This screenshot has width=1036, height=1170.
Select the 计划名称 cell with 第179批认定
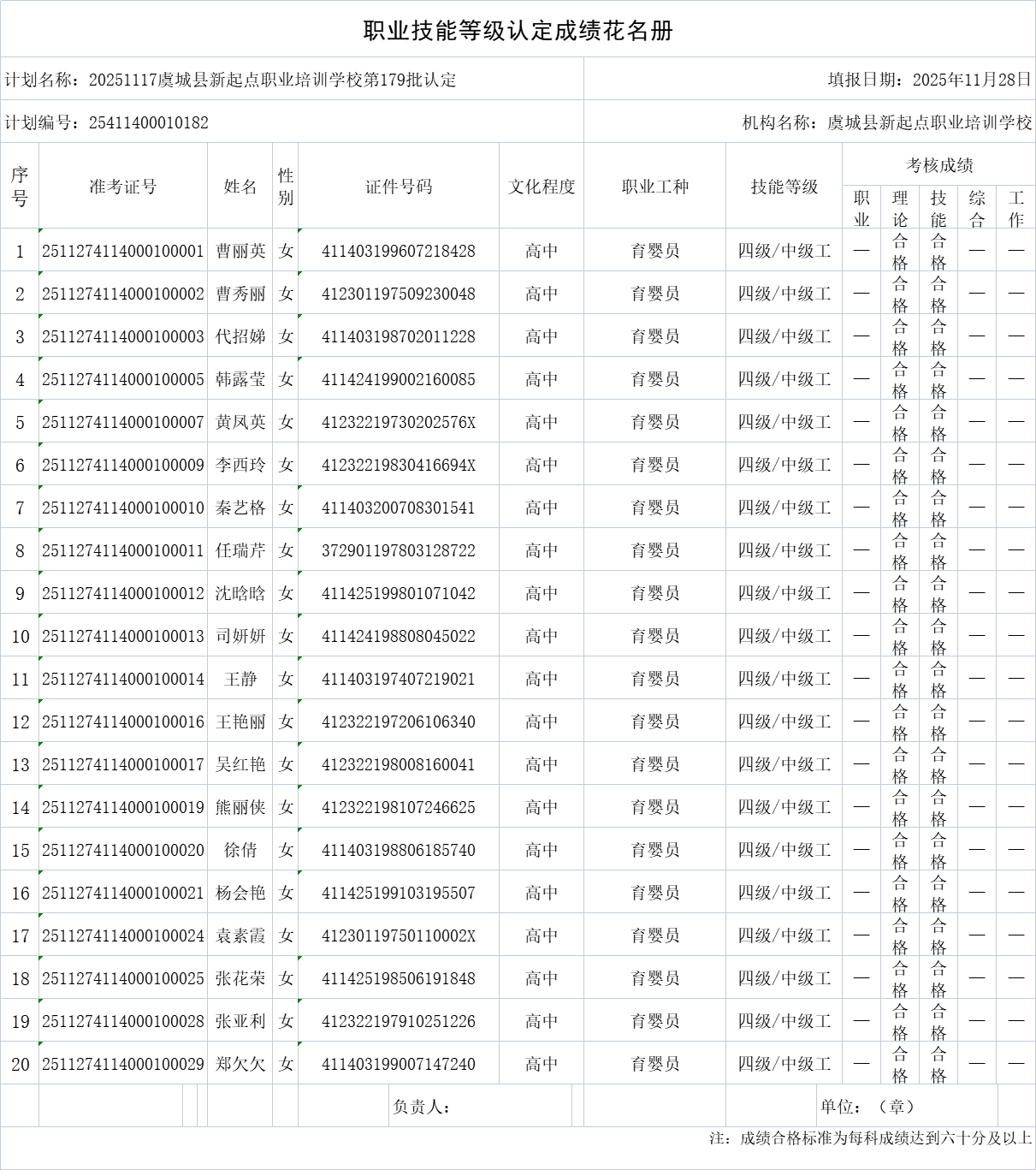(x=291, y=81)
